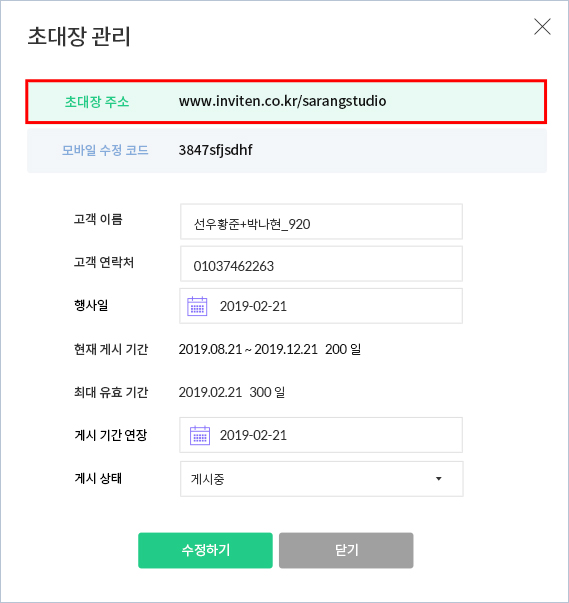
Task: Click the 초대장 주소 label
Action: (97, 102)
